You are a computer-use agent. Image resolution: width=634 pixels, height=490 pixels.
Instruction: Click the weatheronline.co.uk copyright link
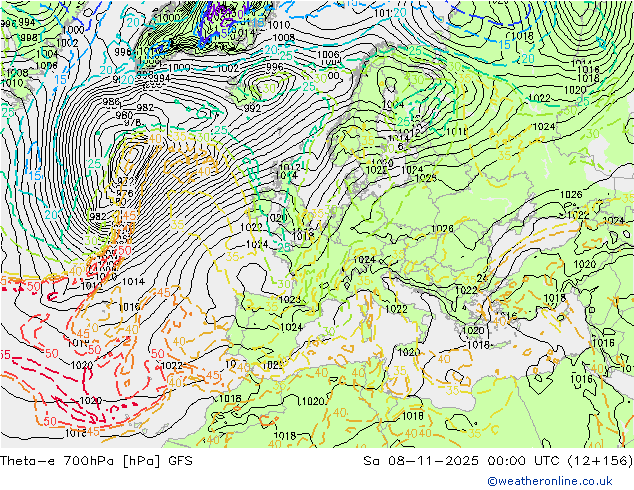tap(549, 481)
